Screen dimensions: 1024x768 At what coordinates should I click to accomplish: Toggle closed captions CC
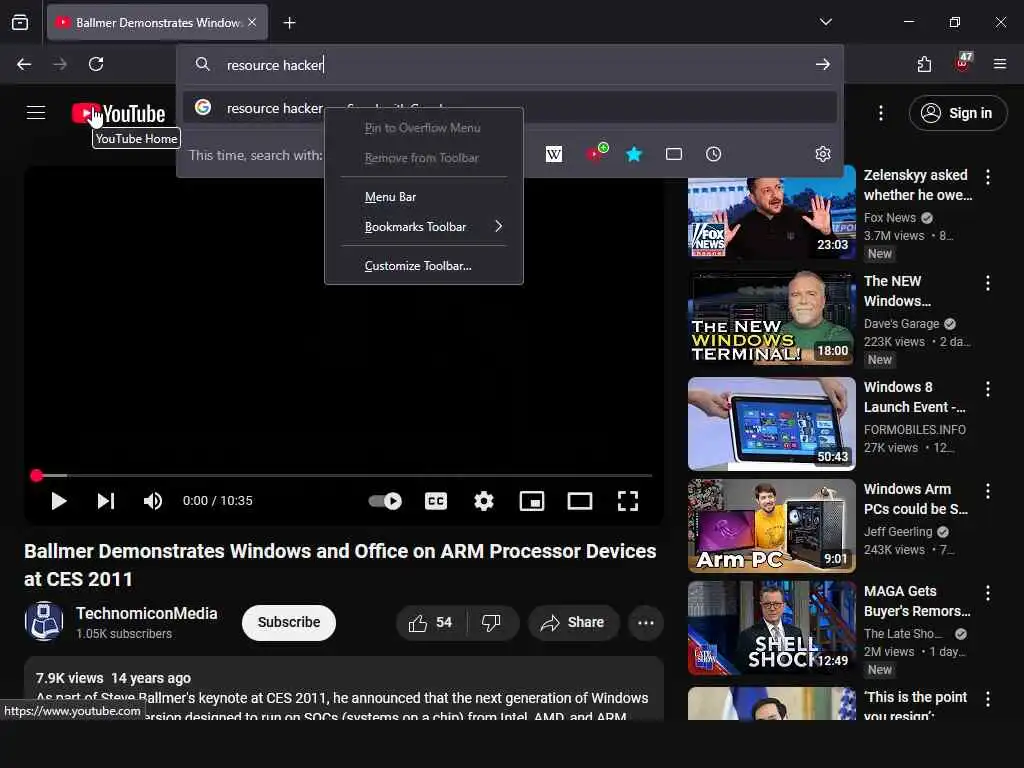click(436, 501)
